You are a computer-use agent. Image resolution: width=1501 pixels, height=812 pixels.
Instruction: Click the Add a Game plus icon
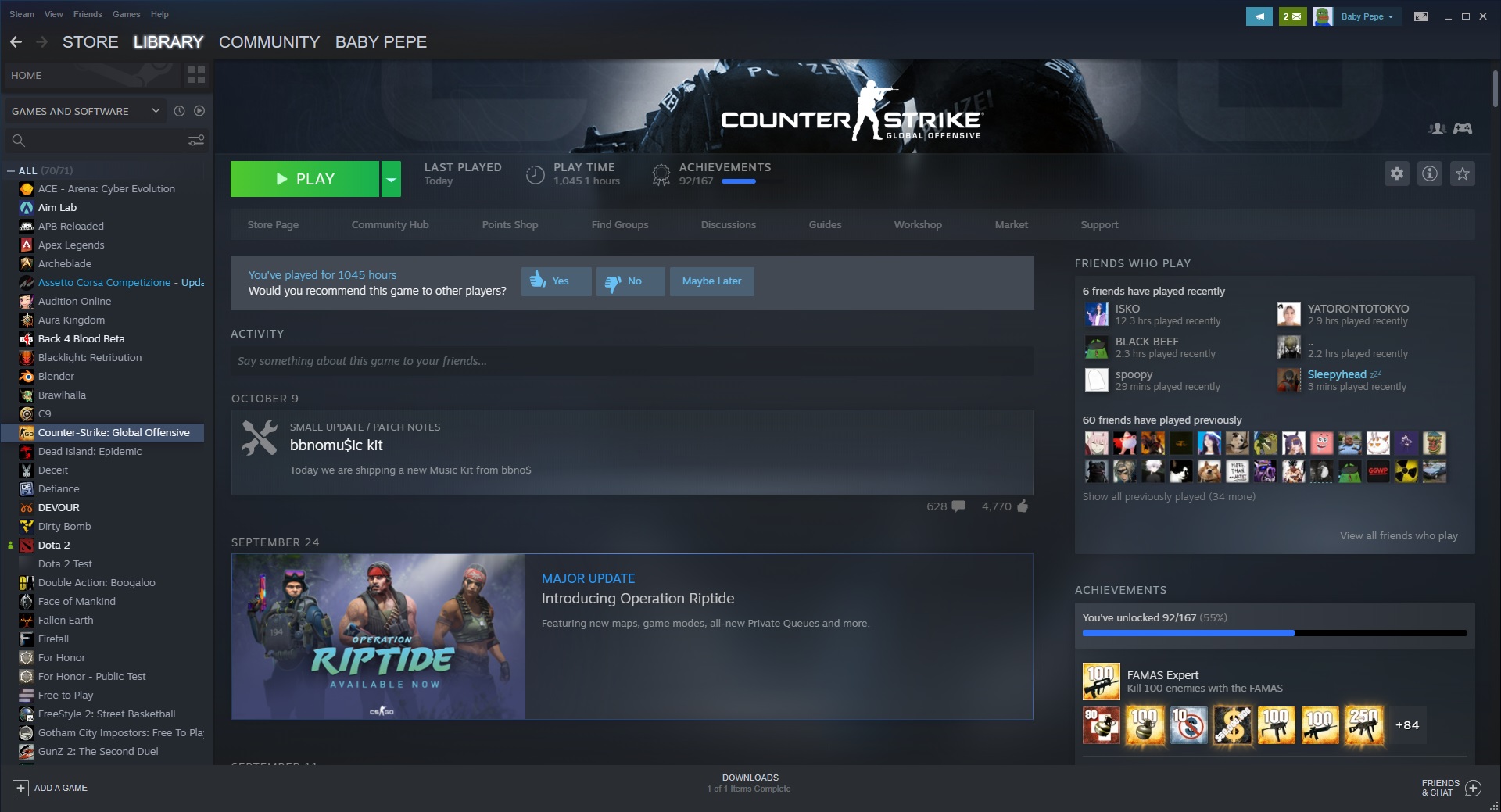(x=21, y=788)
